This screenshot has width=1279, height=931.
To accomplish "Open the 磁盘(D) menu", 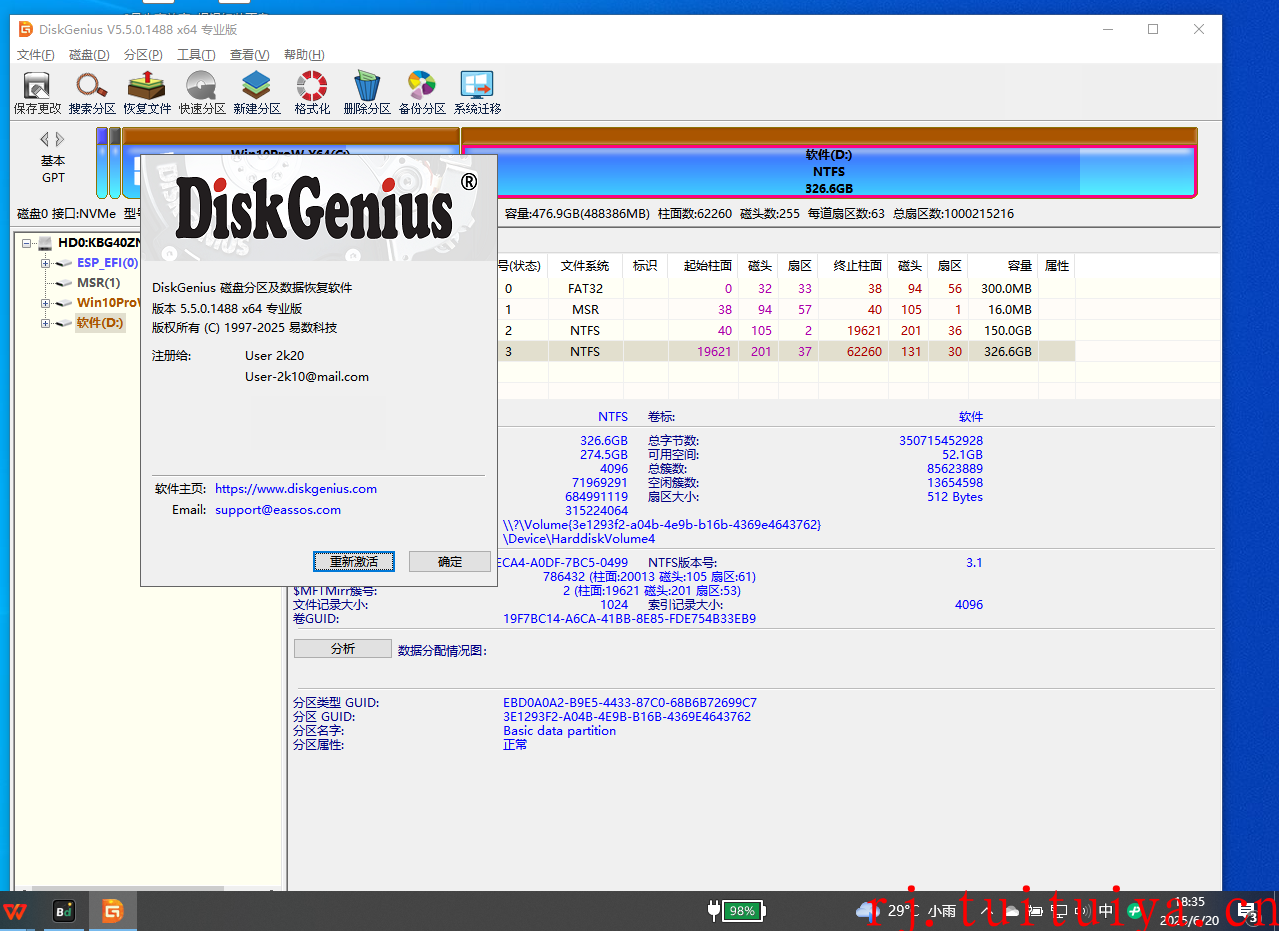I will 90,55.
